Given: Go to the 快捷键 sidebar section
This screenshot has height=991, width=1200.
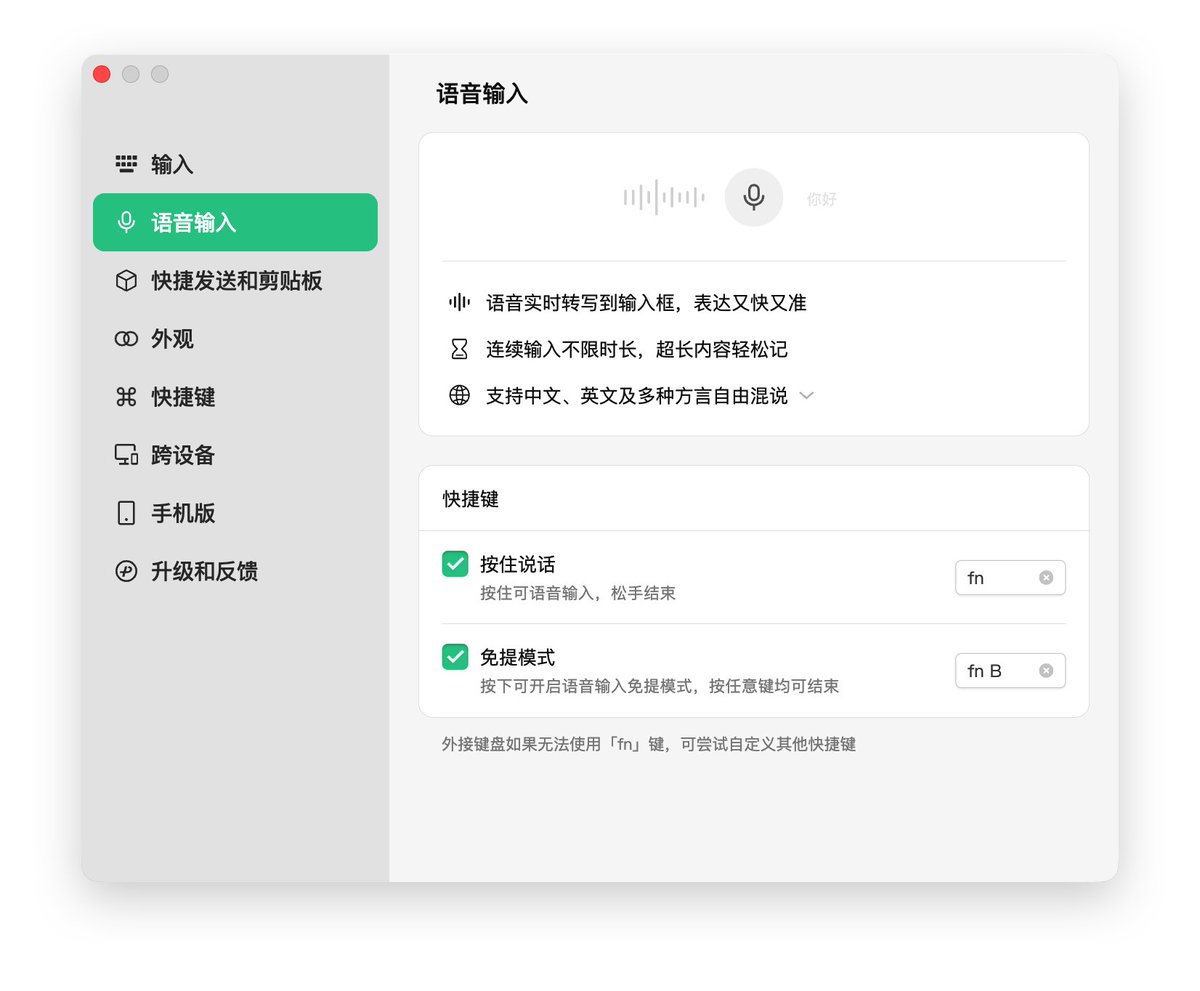Looking at the screenshot, I should click(235, 397).
